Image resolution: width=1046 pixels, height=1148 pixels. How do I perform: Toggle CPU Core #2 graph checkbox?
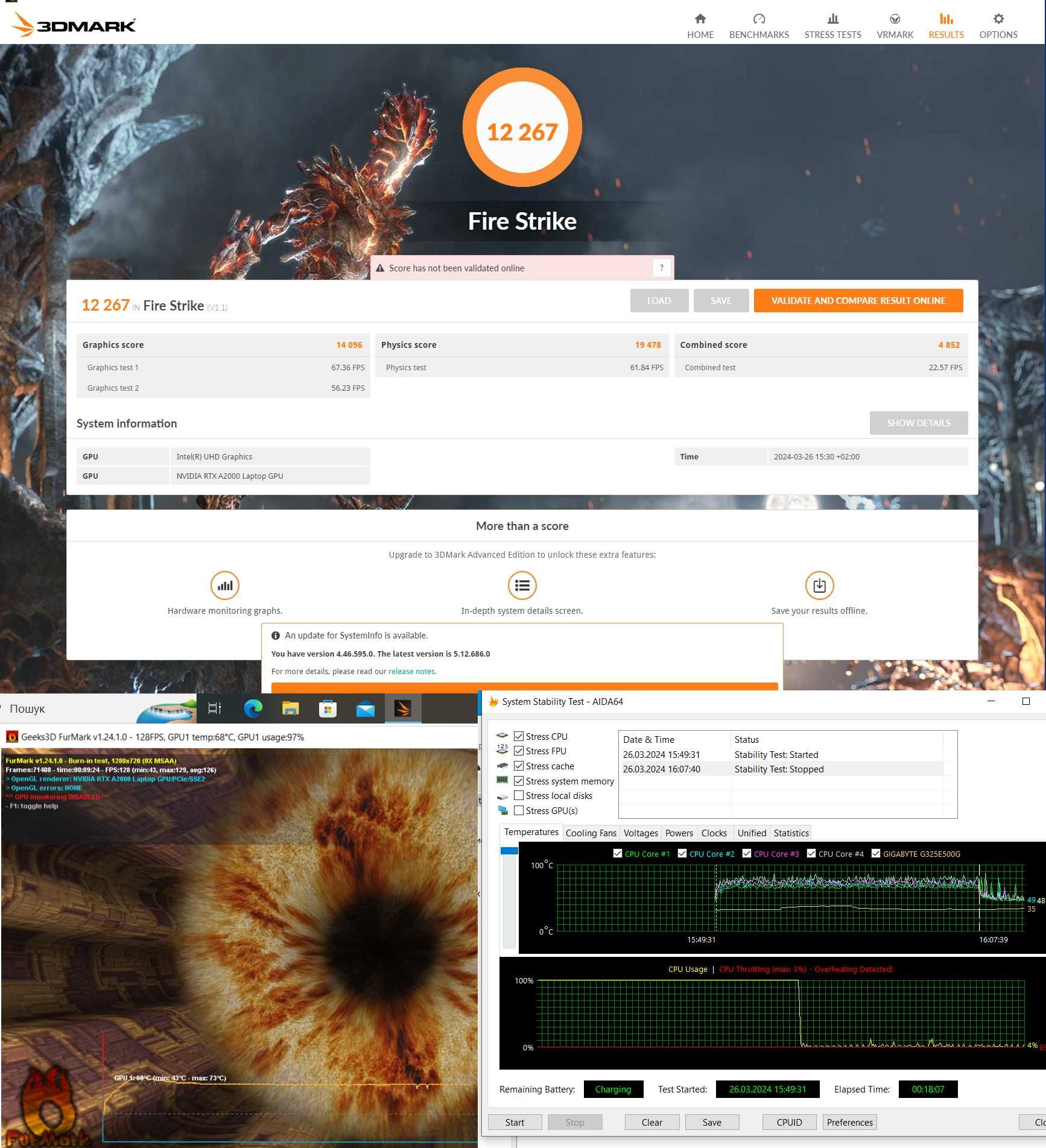pyautogui.click(x=682, y=853)
